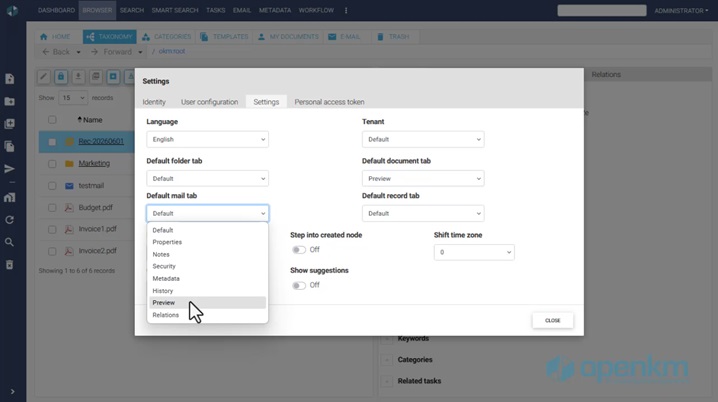This screenshot has width=718, height=402.
Task: Click the send arrow sidebar icon
Action: [9, 169]
